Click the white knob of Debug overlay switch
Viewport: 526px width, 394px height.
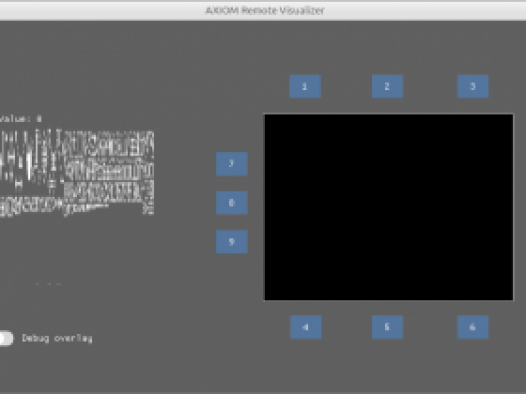click(5, 338)
